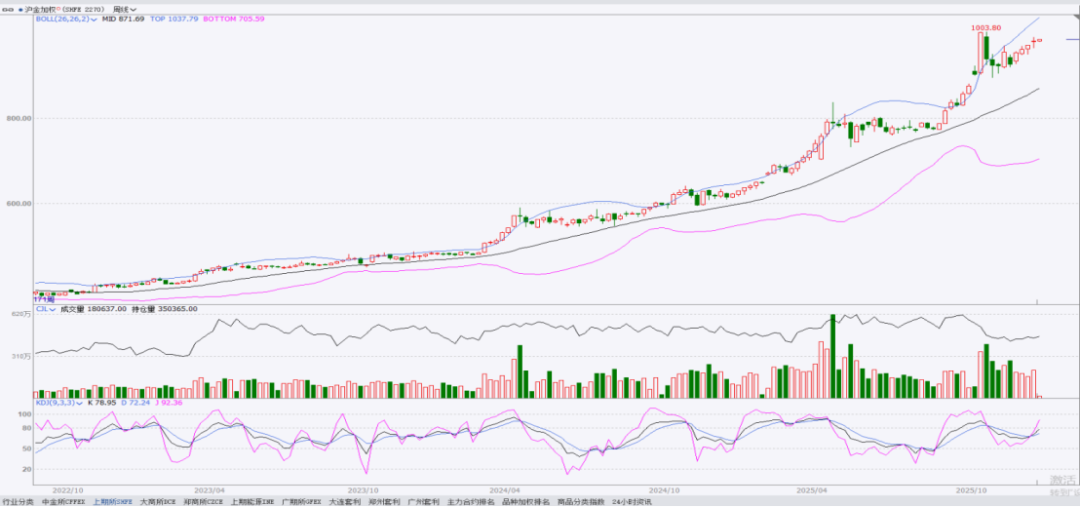Click the 171周 label on the chart
This screenshot has width=1080, height=507.
(43, 300)
